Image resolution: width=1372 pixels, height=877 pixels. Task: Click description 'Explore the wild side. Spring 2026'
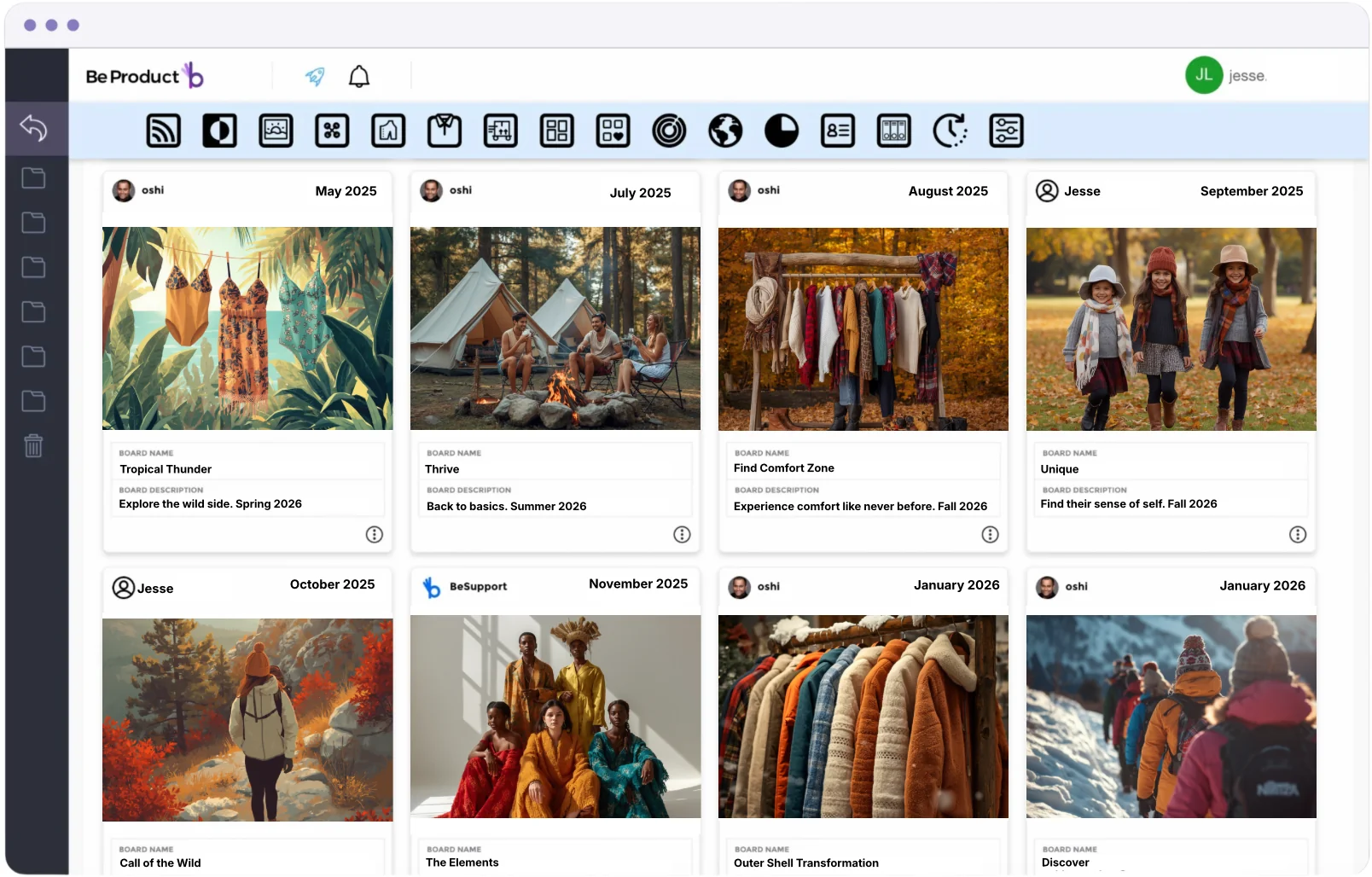(211, 504)
